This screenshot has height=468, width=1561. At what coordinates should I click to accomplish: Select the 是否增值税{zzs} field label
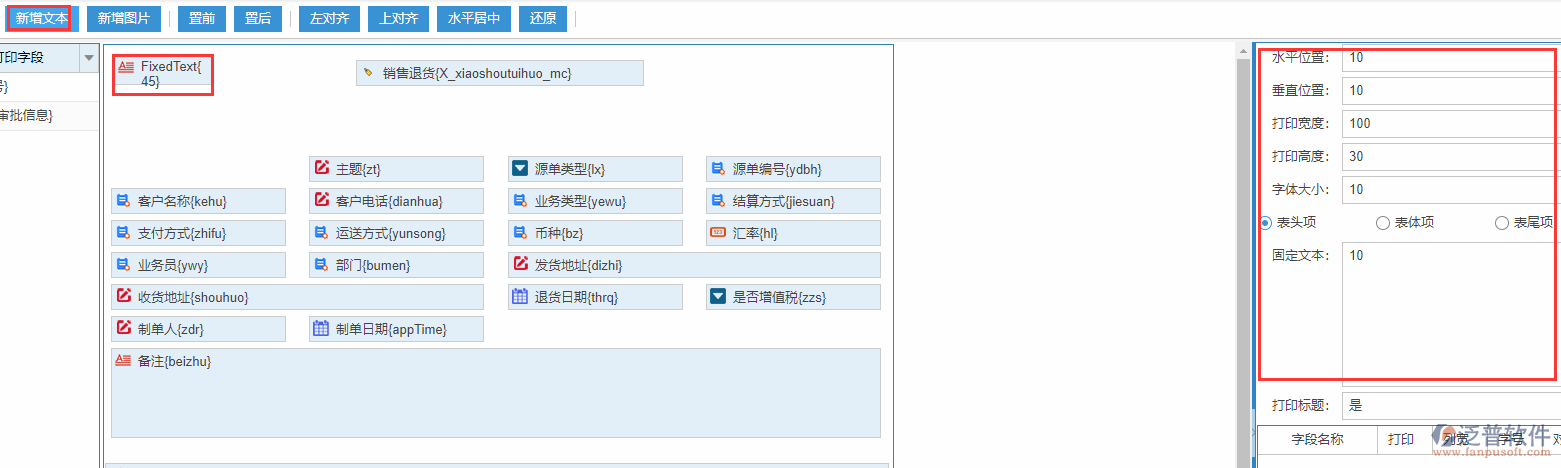780,297
